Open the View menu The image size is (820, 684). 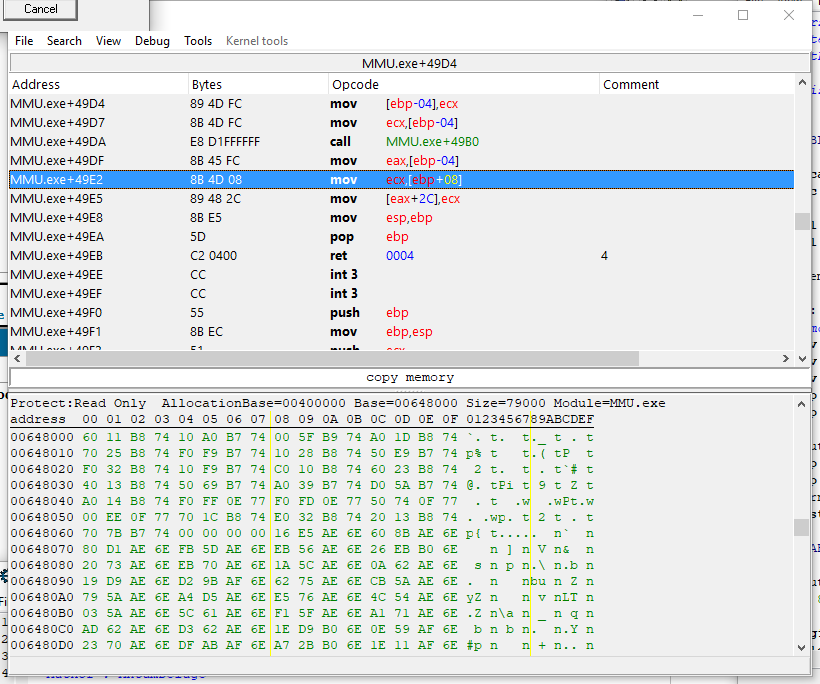tap(108, 41)
